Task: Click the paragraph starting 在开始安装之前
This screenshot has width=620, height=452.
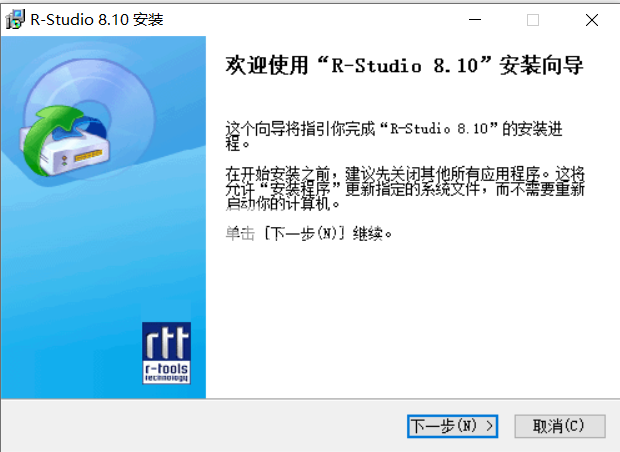Action: (405, 189)
